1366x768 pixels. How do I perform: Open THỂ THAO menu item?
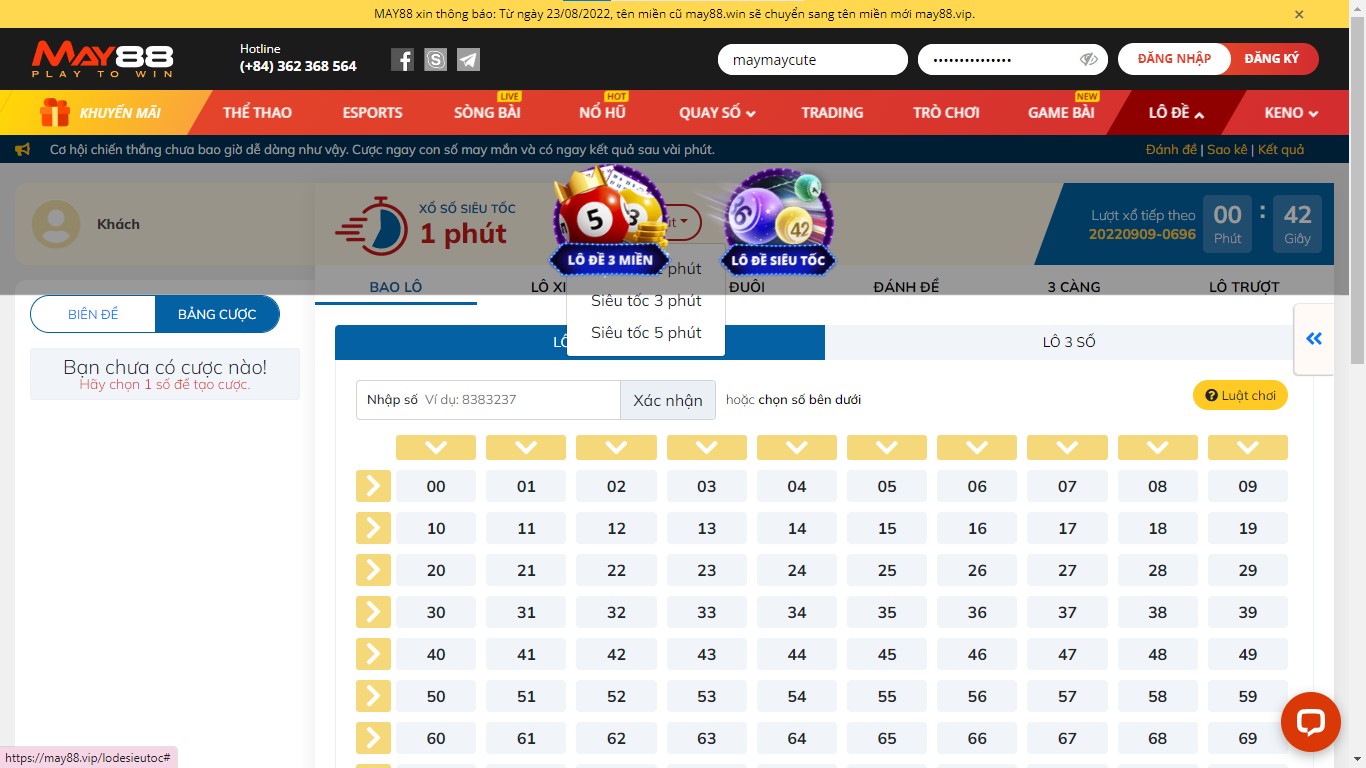257,113
